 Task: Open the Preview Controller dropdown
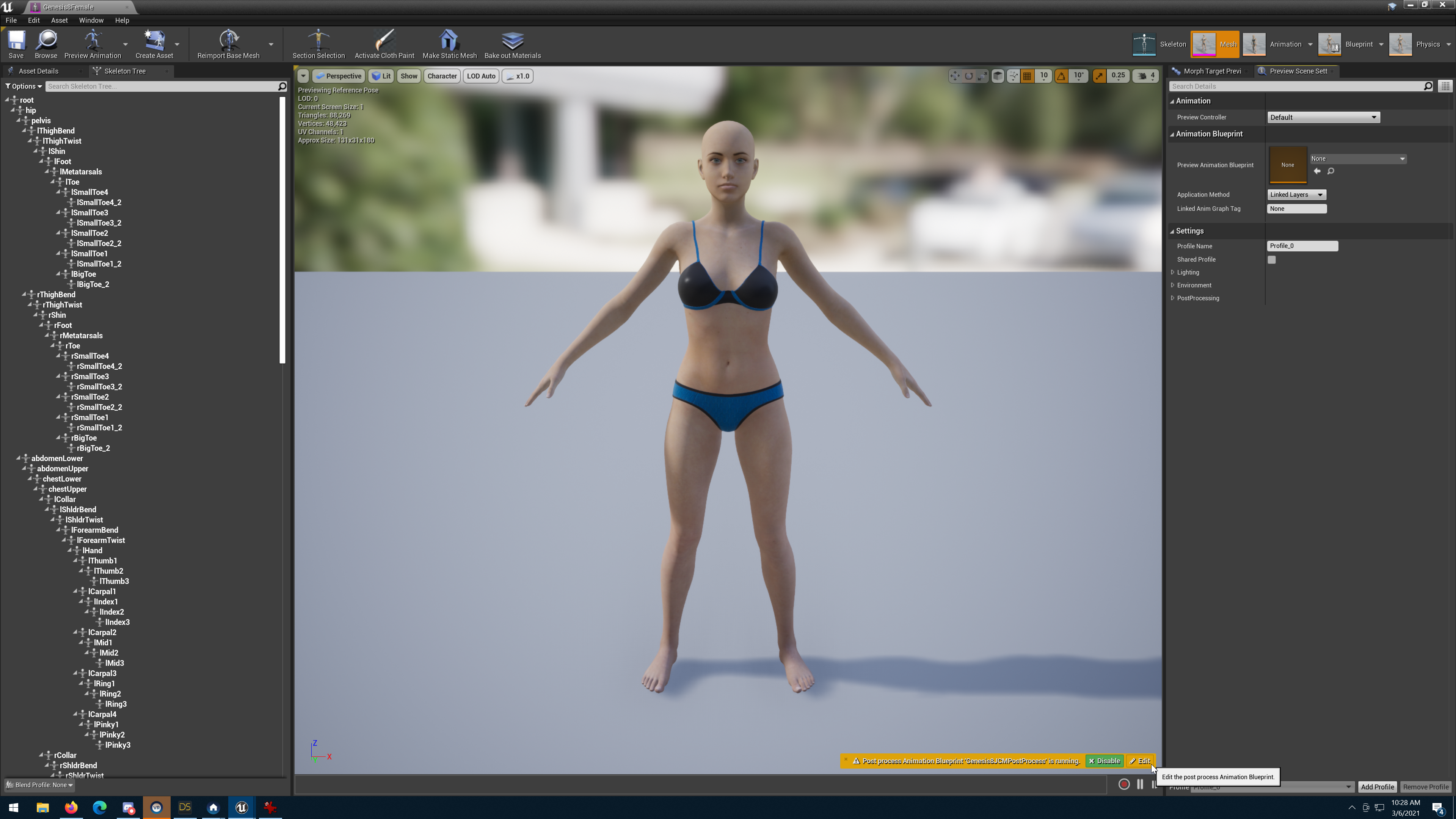[1323, 117]
